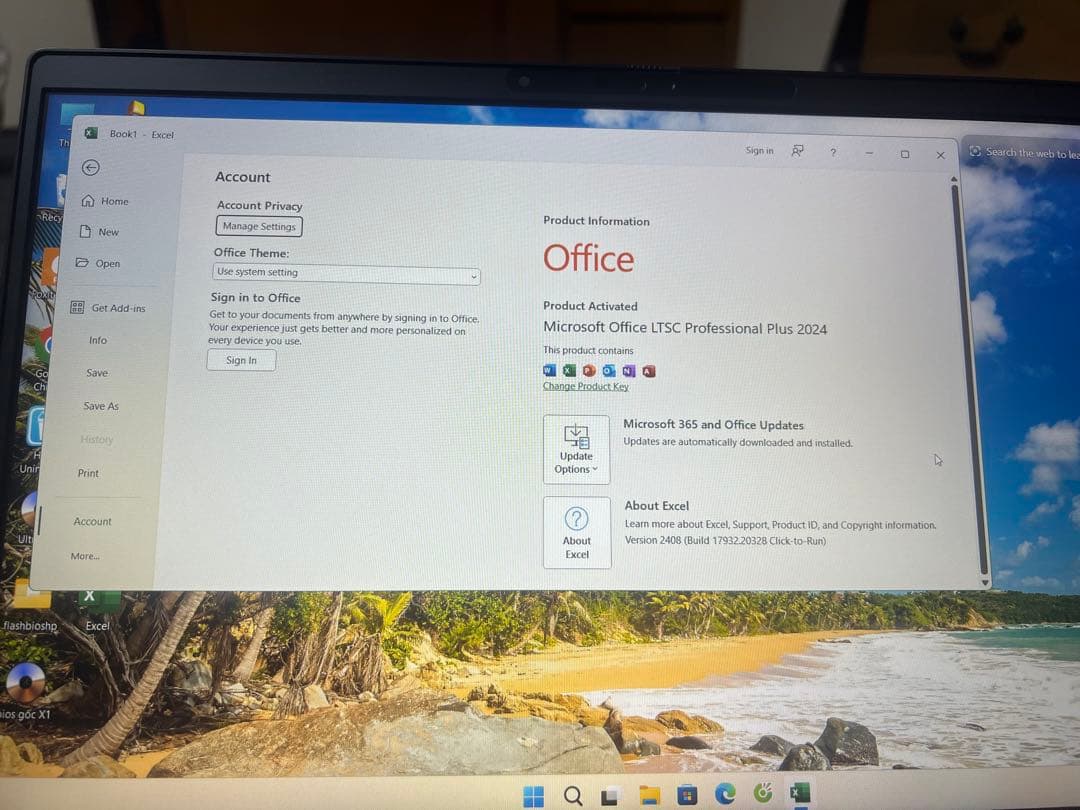Open the Office Theme dropdown

click(472, 275)
